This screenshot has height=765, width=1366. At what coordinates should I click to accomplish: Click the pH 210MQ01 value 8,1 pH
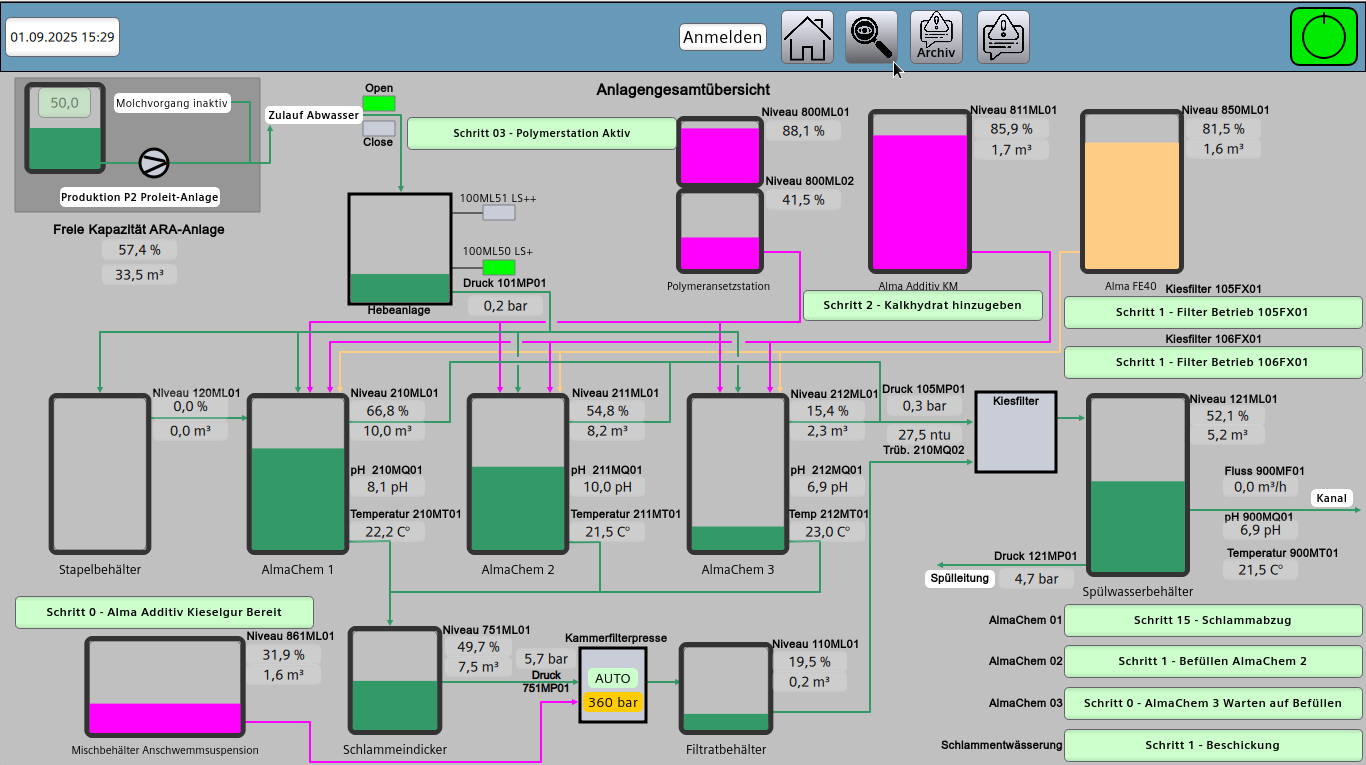pos(388,488)
